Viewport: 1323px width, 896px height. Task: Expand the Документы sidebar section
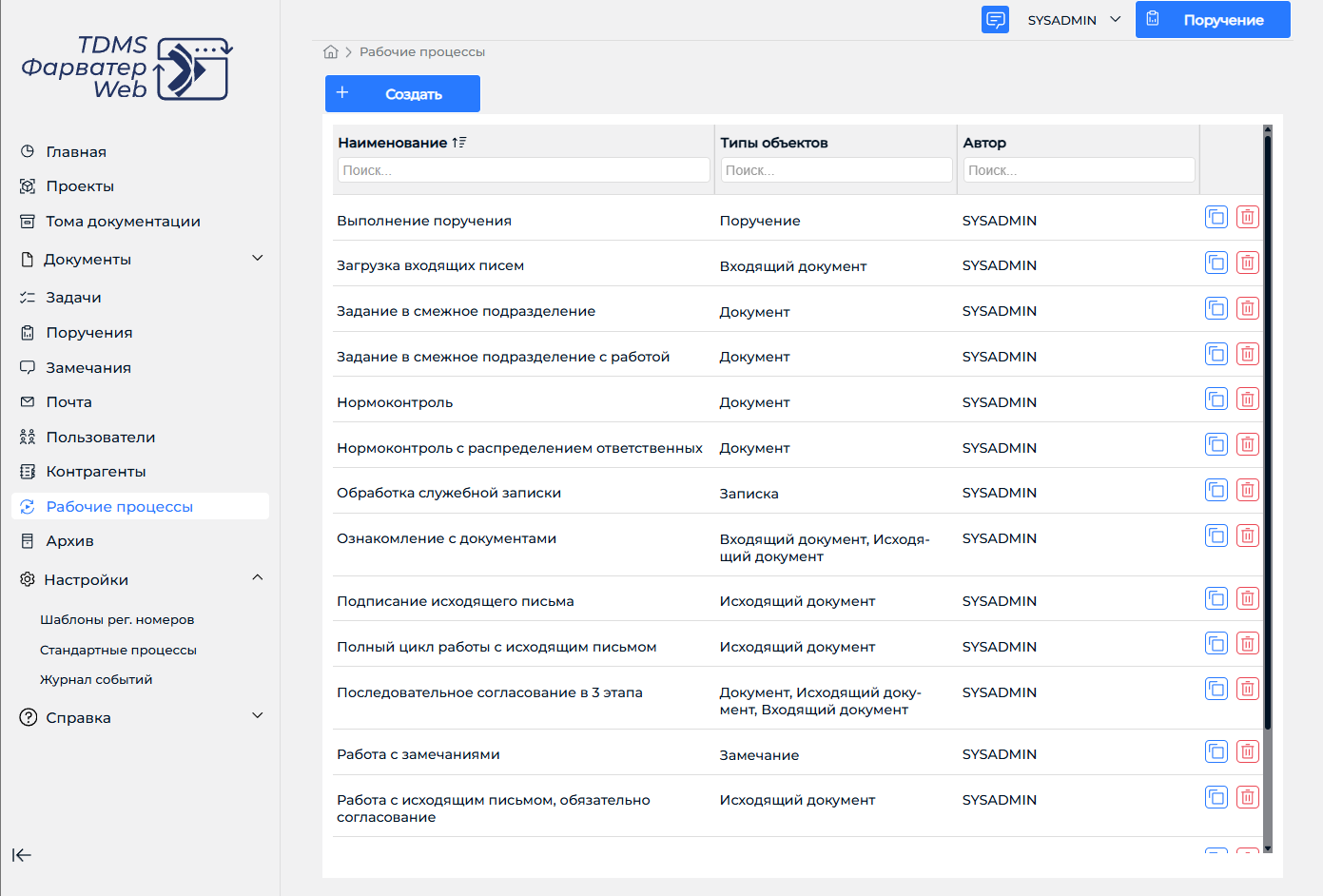tap(257, 258)
